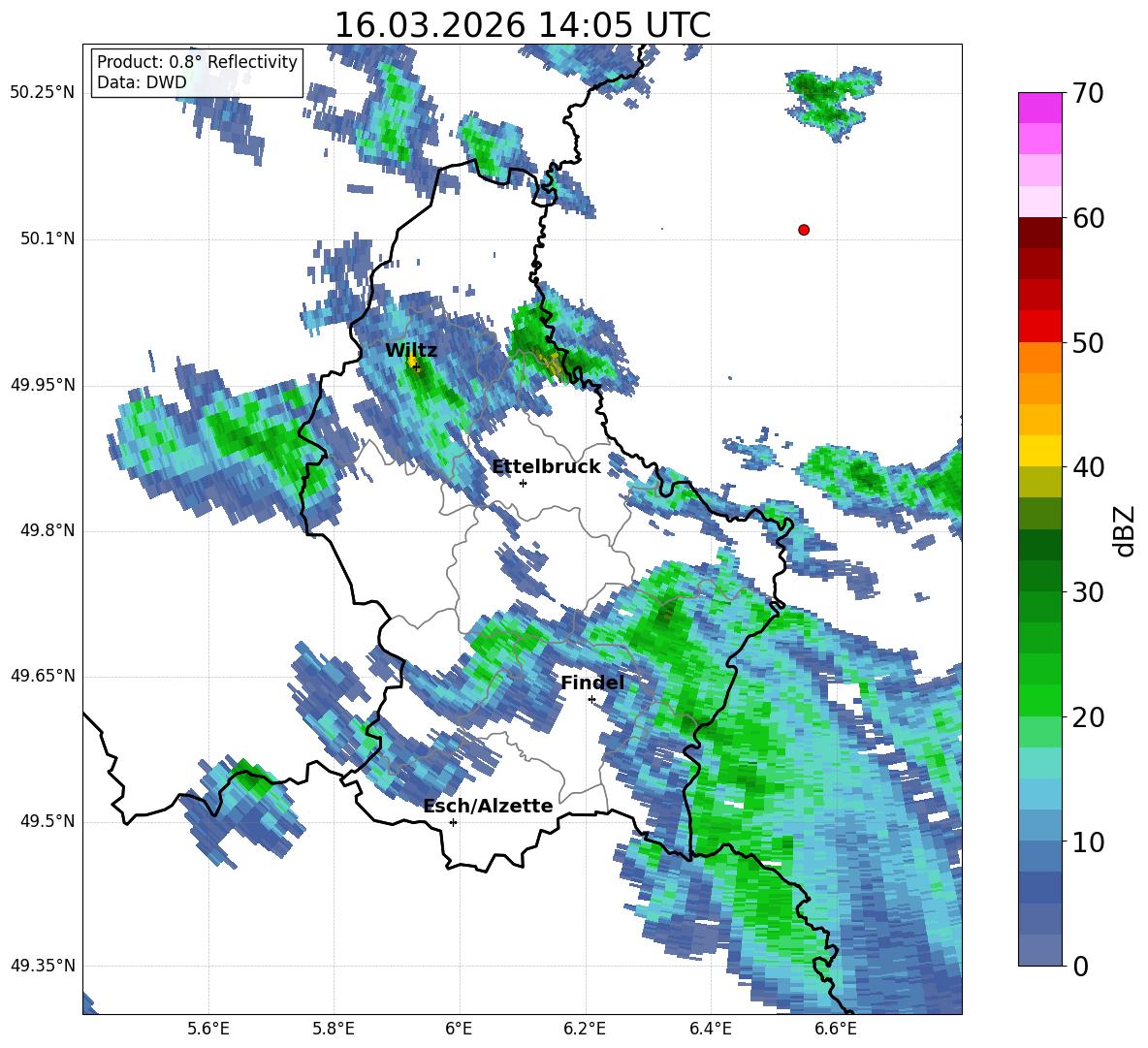This screenshot has height=1048, width=1148.
Task: Click the 70 tick label on the colorbar
Action: pos(1088,94)
